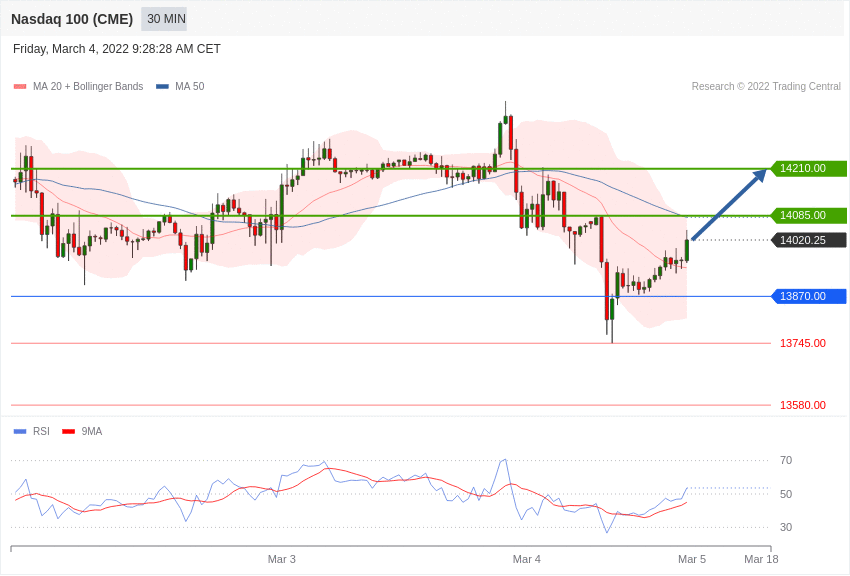Click the Nasdaq 100 (CME) title
Image resolution: width=850 pixels, height=576 pixels.
pyautogui.click(x=72, y=19)
